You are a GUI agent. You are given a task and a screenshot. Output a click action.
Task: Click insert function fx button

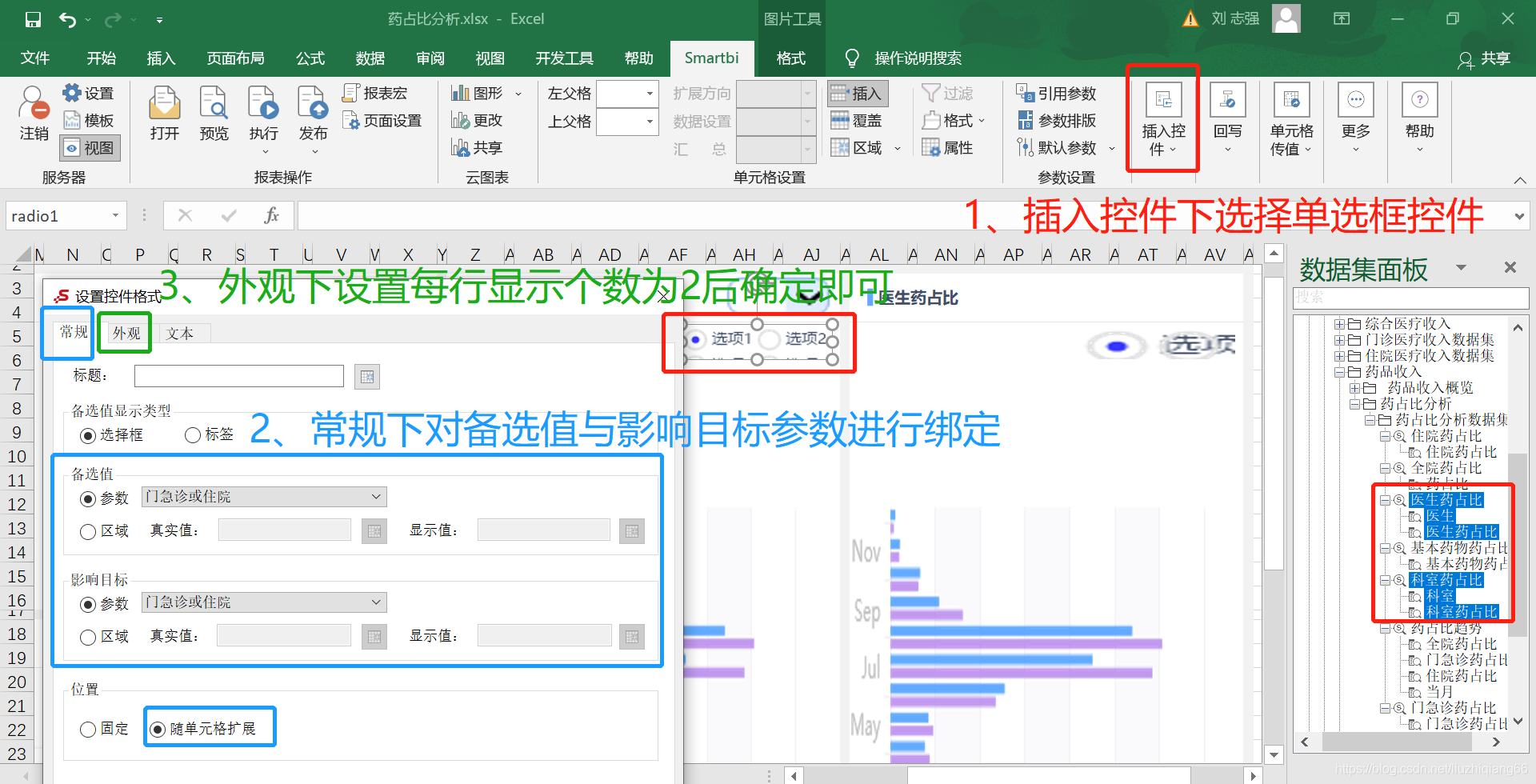coord(271,215)
